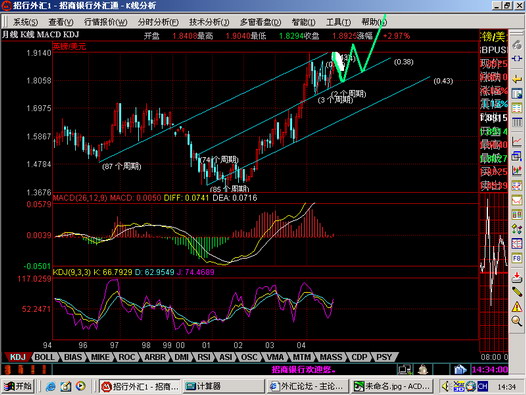Click the blue house status bar icon
Screen dimensions: 526x395
pos(460,369)
